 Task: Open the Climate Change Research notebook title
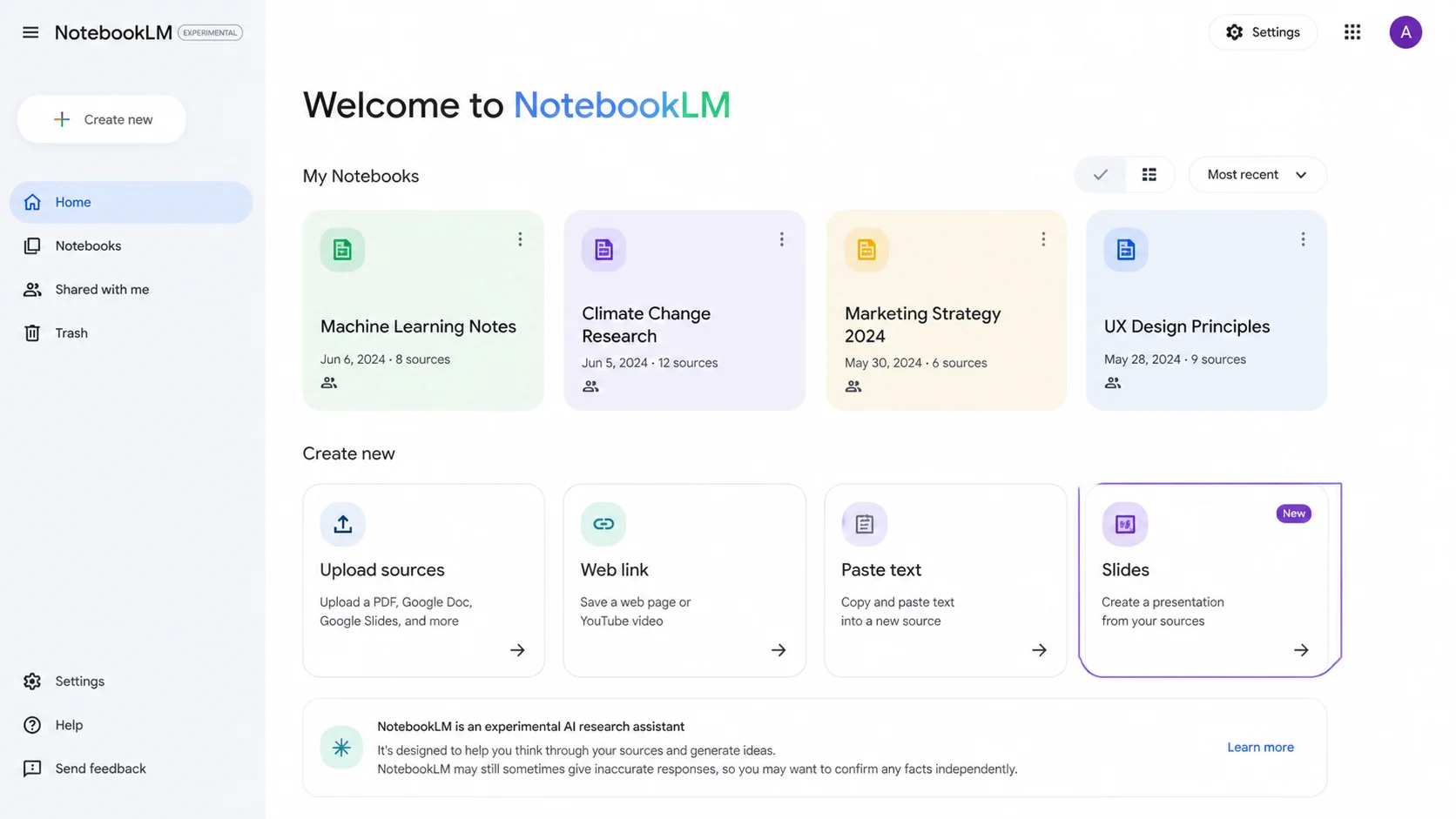tap(646, 325)
